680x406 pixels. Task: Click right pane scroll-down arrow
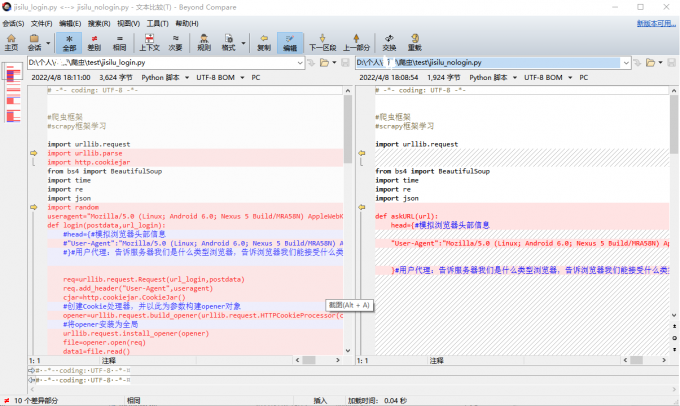[x=673, y=315]
